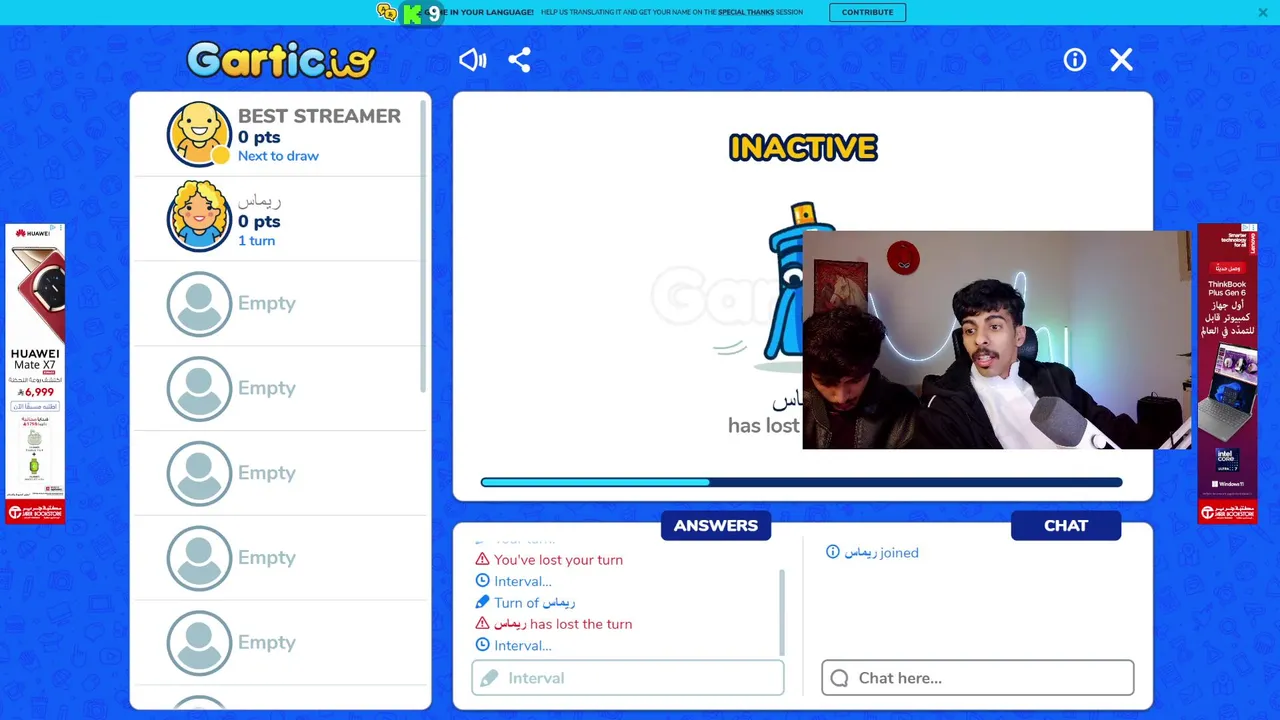Select BEST STREAMER player avatar
Screen dimensions: 1280x720
[x=199, y=134]
